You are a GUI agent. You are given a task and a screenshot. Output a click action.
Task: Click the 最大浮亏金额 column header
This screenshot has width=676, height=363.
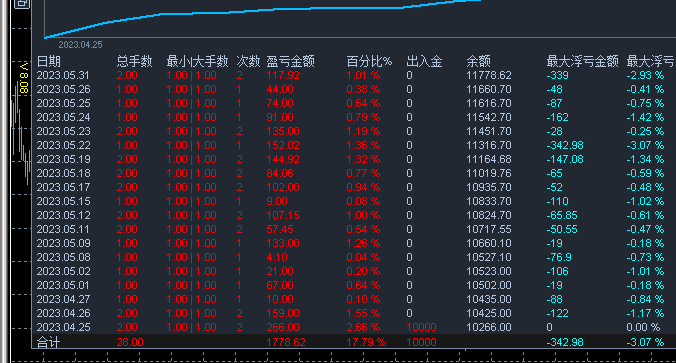pos(582,61)
